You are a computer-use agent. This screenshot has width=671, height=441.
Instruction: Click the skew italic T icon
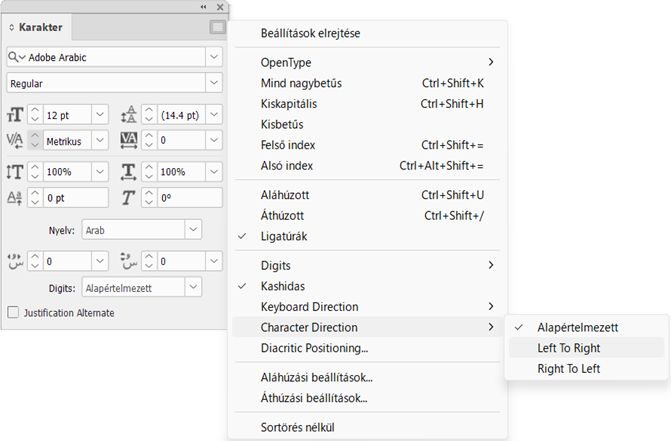[128, 198]
